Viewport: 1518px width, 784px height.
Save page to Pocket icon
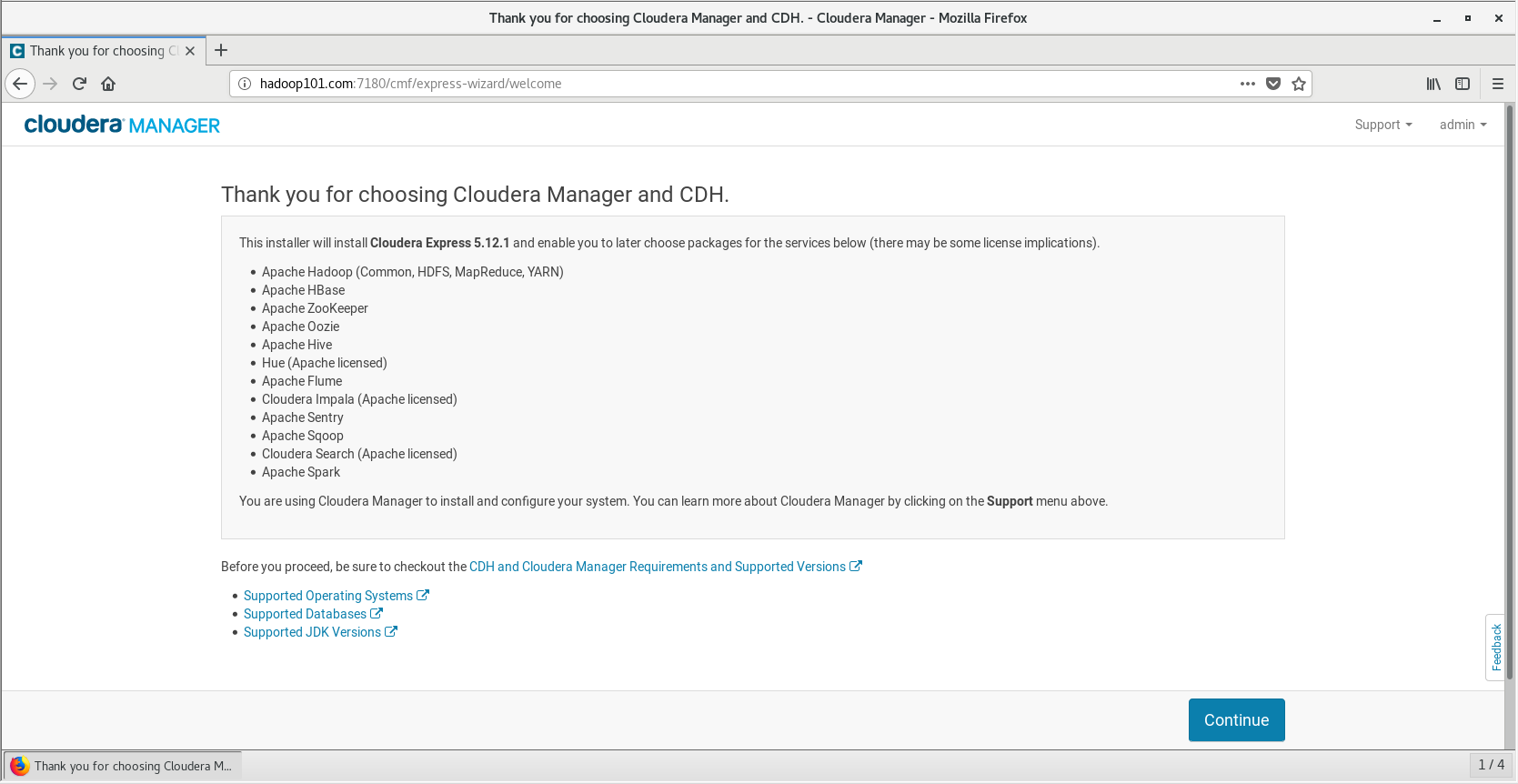point(1273,84)
